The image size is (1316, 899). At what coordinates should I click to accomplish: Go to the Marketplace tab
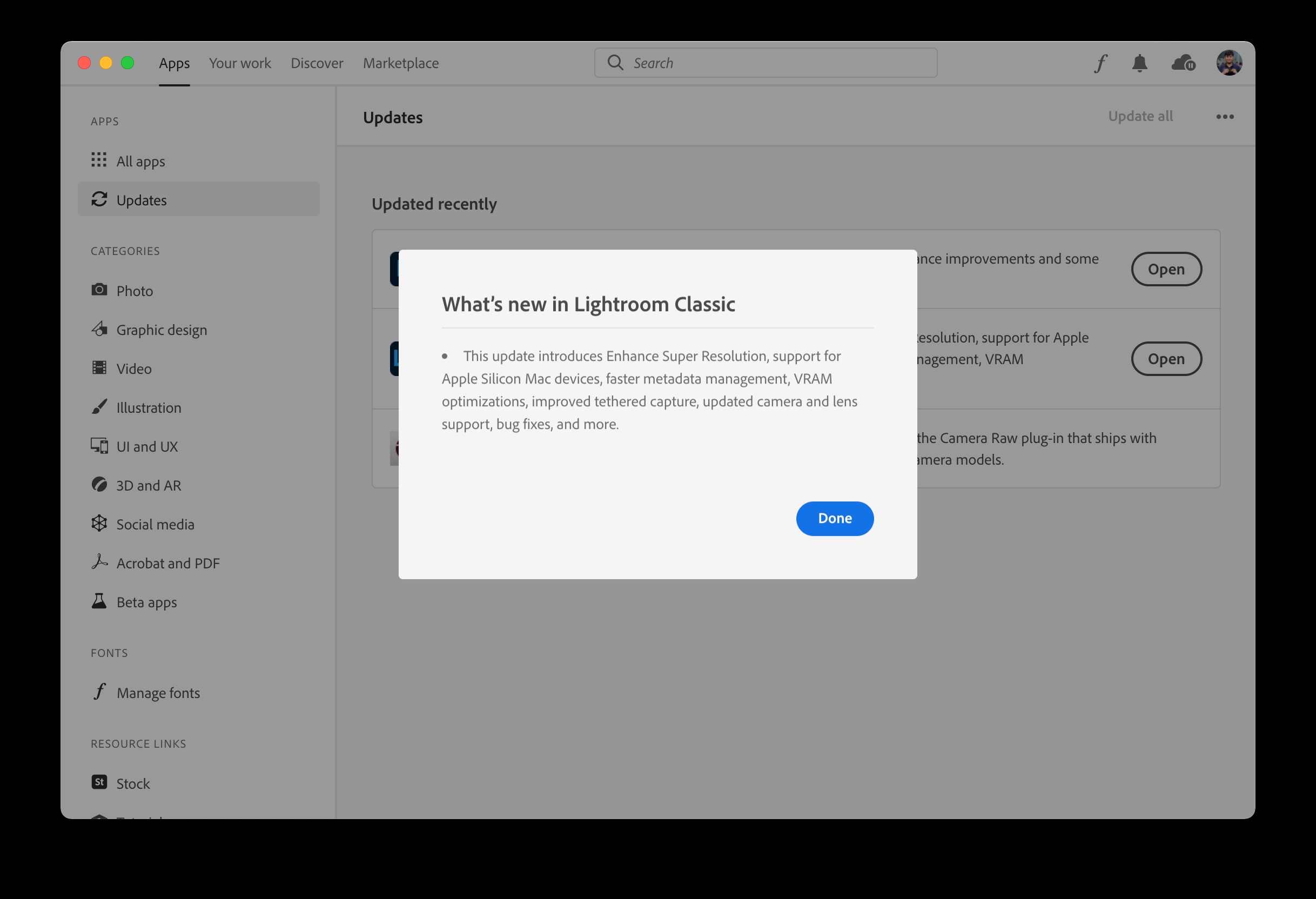coord(401,63)
